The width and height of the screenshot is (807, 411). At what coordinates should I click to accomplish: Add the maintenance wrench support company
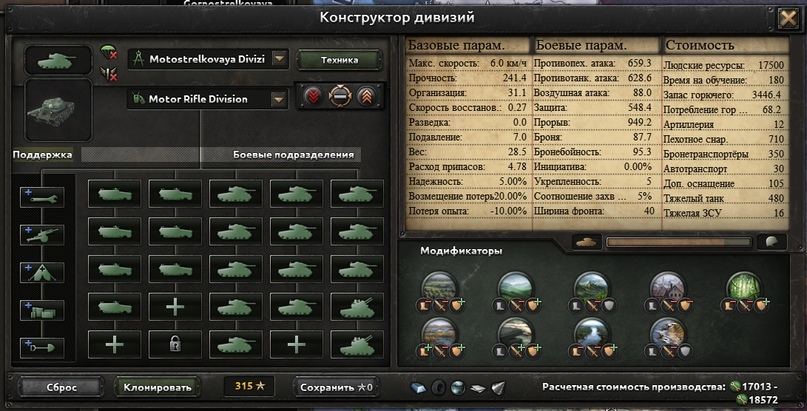(42, 197)
